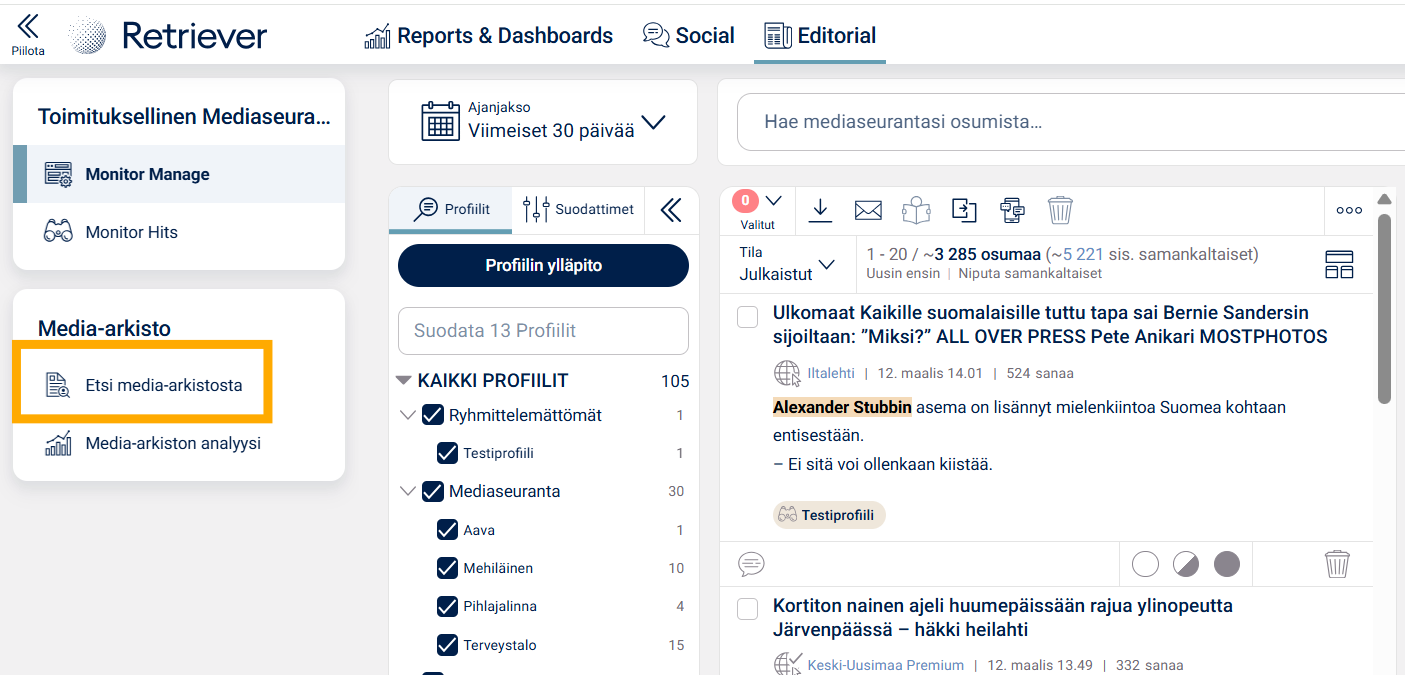The height and width of the screenshot is (675, 1405).
Task: Uncheck the Mehiläinen profile checkbox
Action: click(448, 568)
